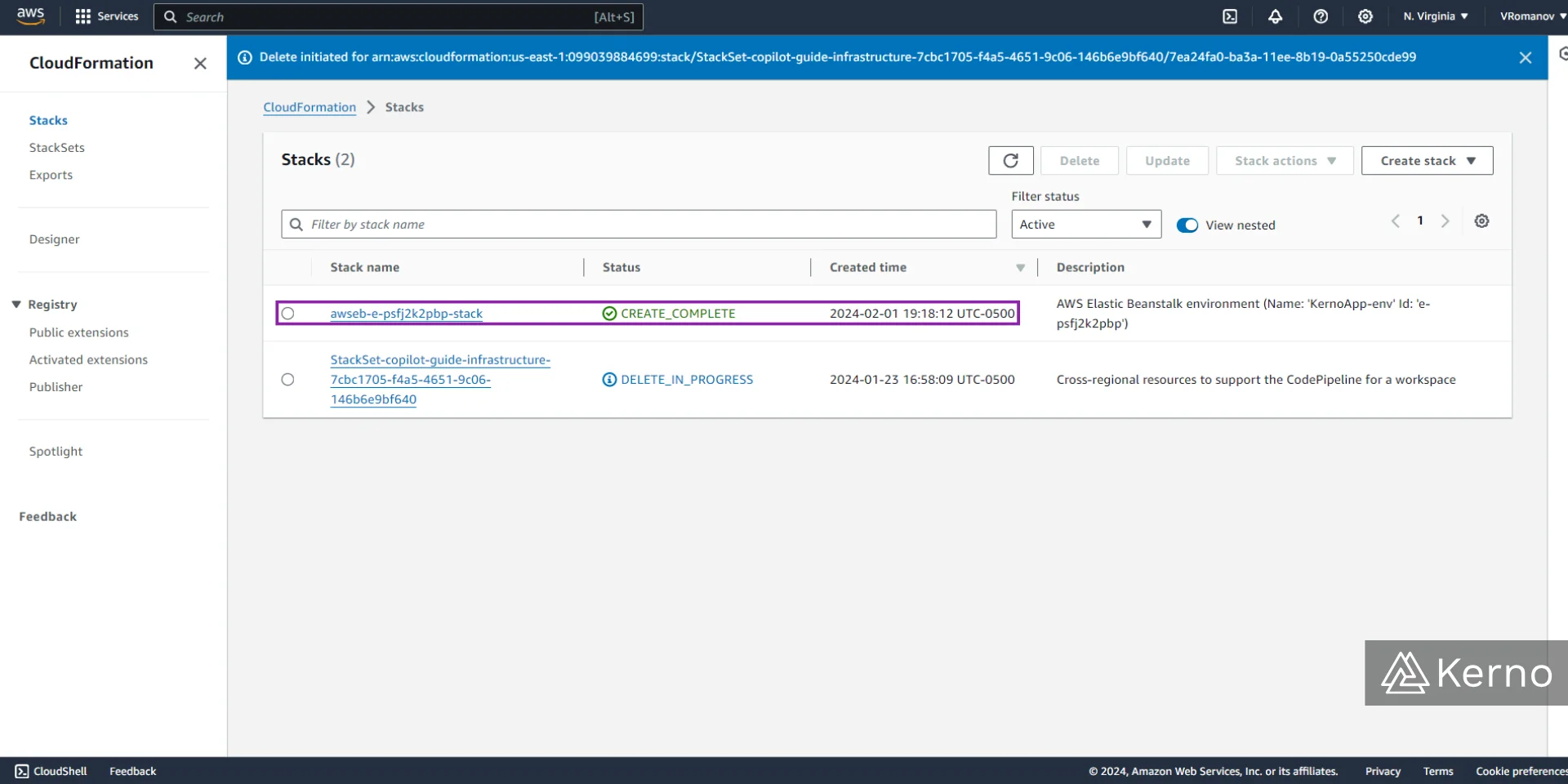
Task: Click the CloudFormation breadcrumb link
Action: 310,107
